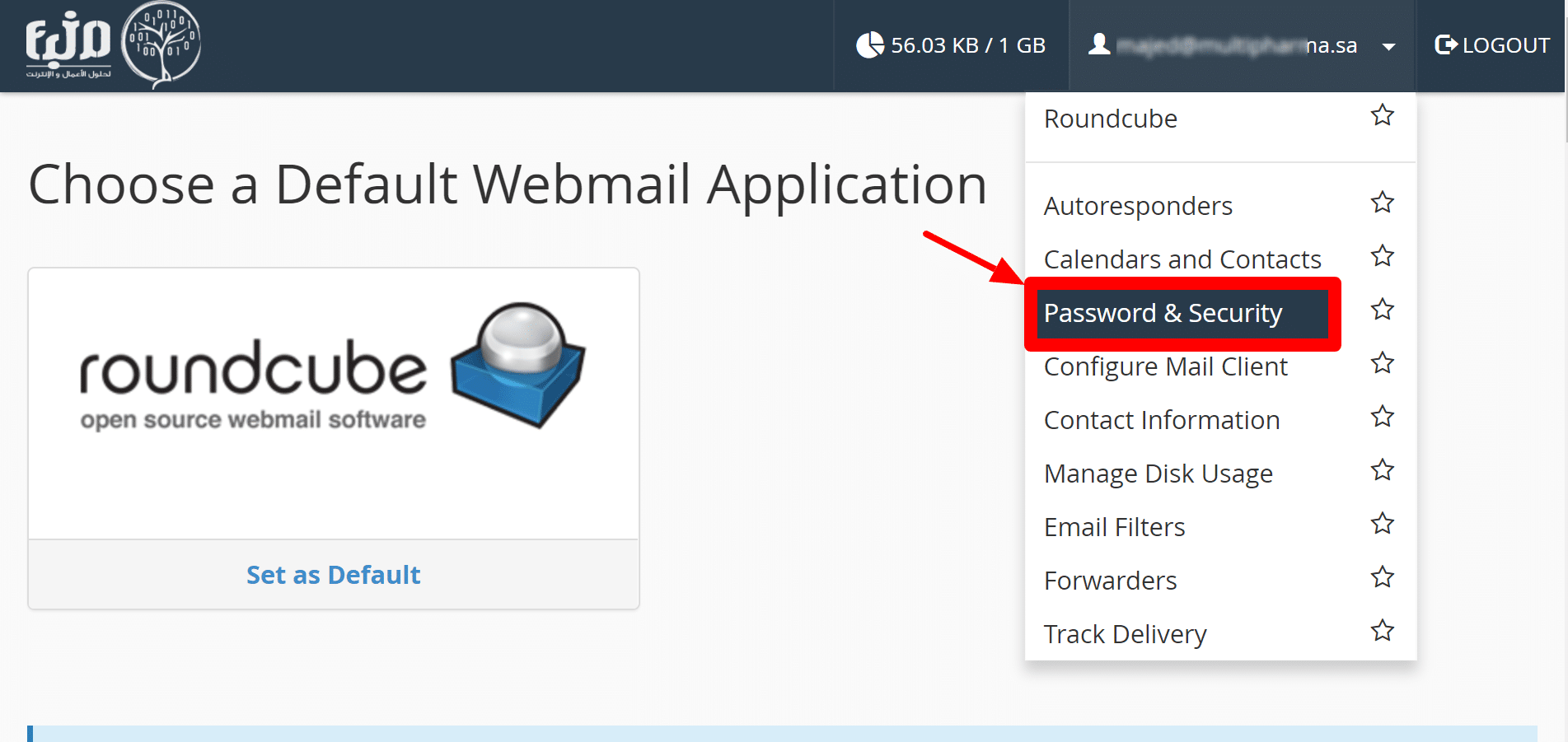Click the roundcube logo thumbnail

click(x=333, y=368)
